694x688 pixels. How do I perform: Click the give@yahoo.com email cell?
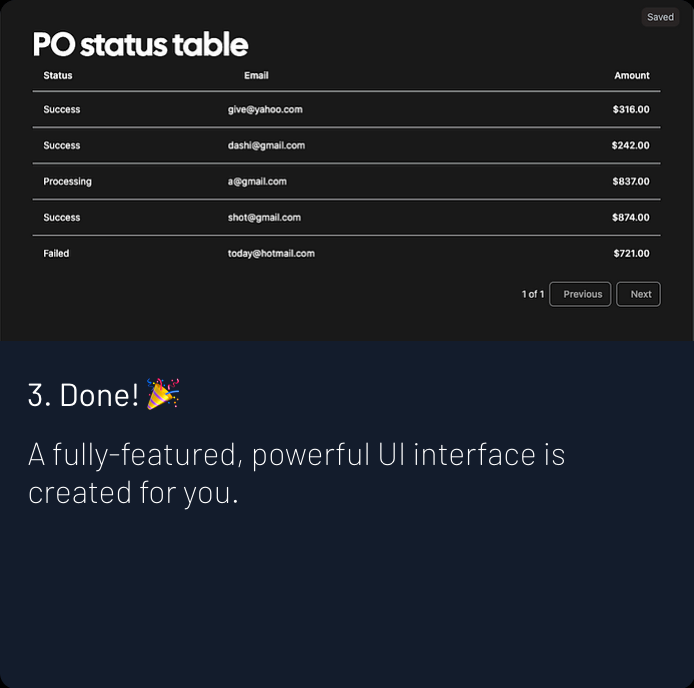pos(265,110)
